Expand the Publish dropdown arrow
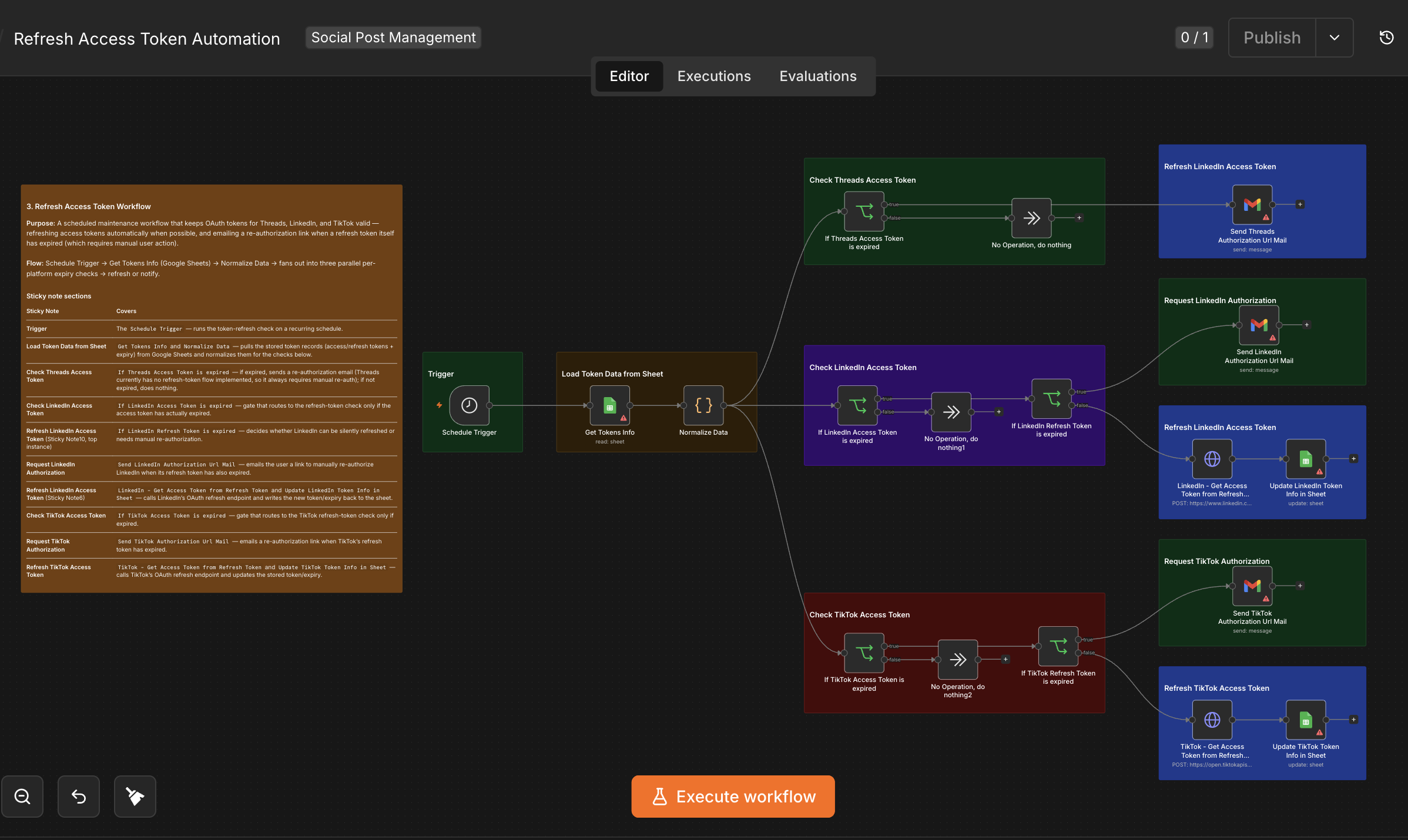The width and height of the screenshot is (1408, 840). [1334, 38]
